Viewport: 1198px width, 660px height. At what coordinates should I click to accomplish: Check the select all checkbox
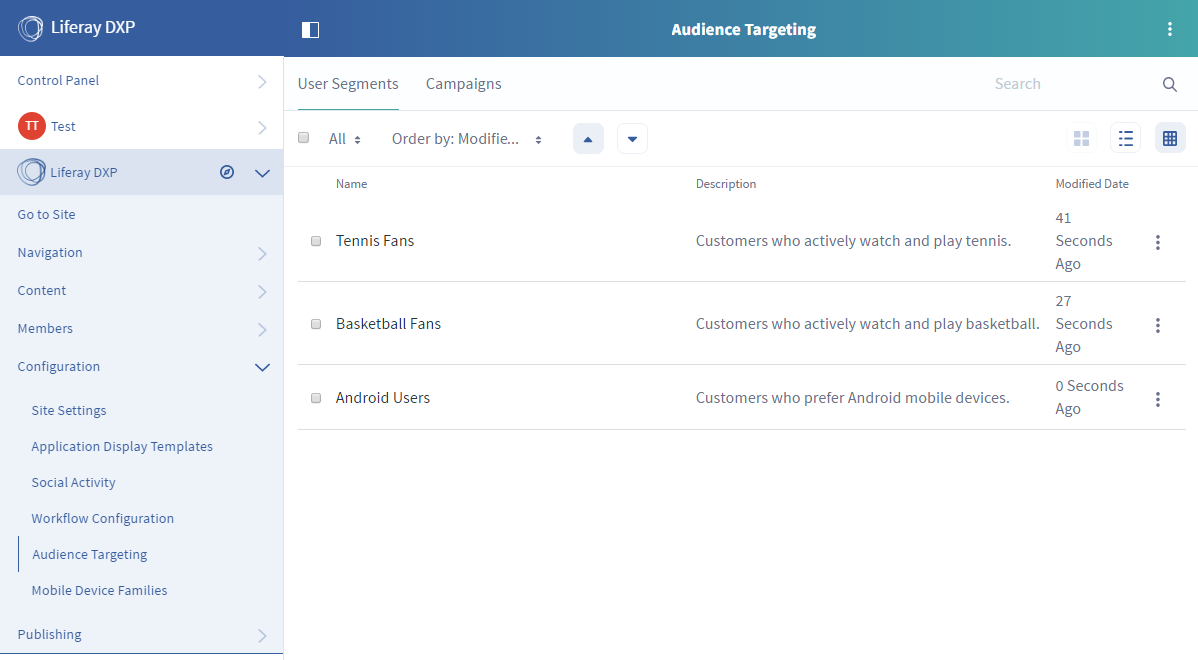(304, 138)
